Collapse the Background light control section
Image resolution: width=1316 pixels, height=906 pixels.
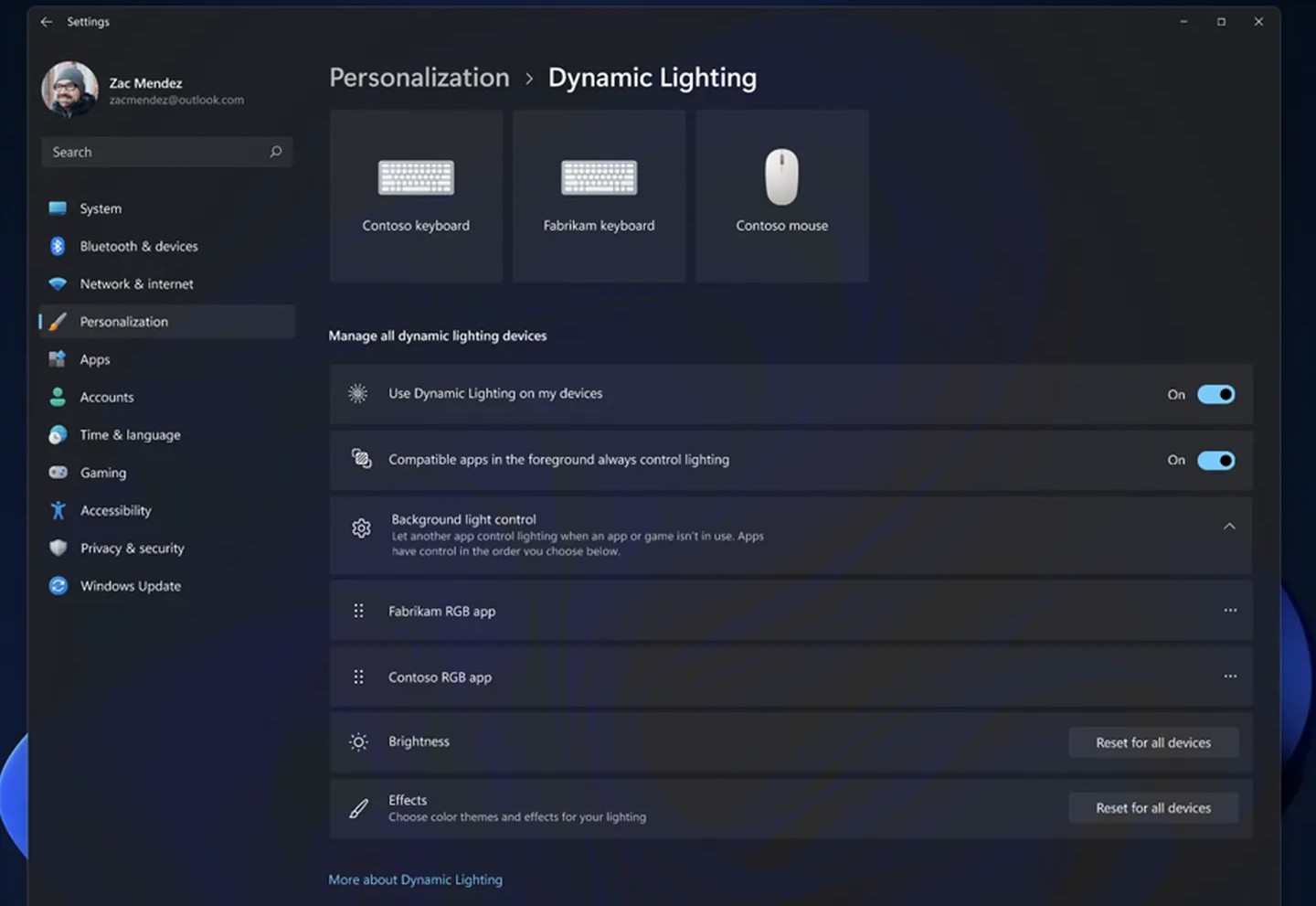tap(1229, 527)
